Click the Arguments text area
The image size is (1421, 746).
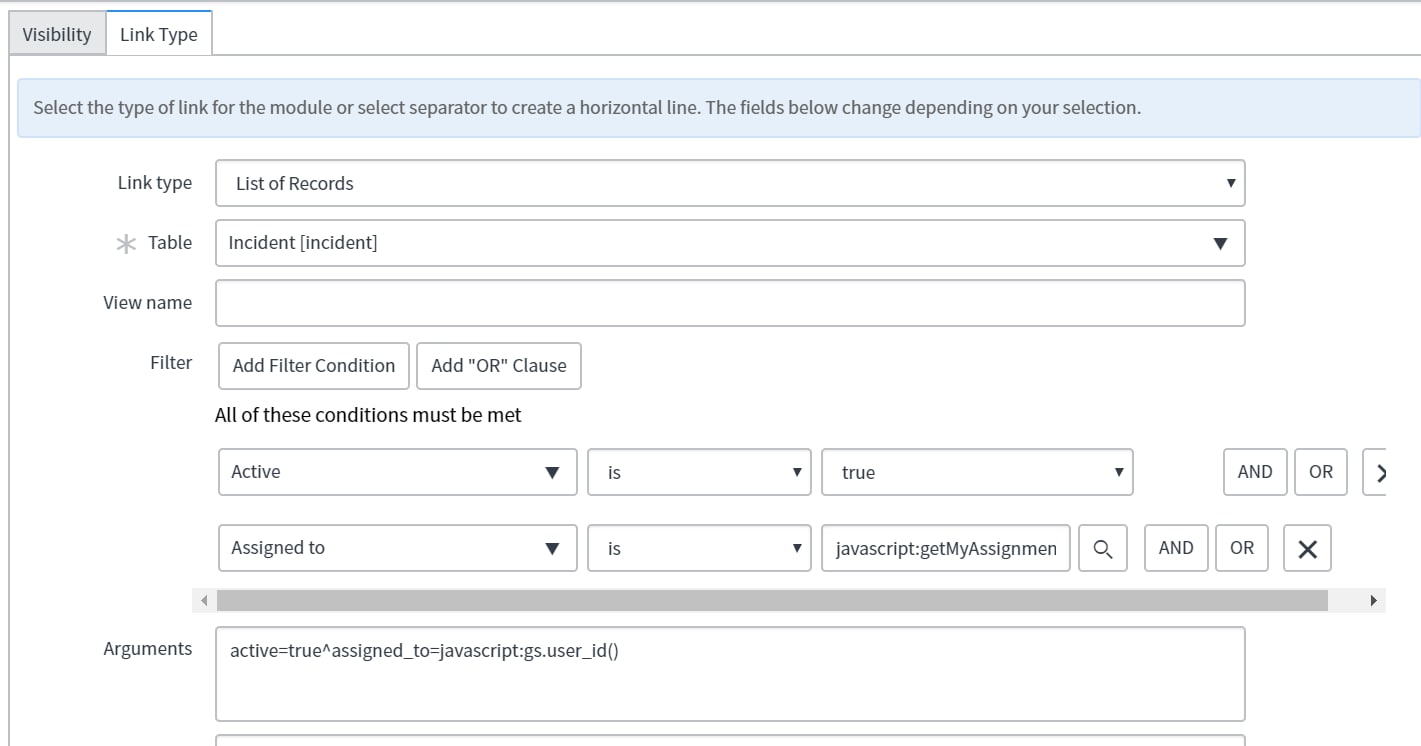pyautogui.click(x=730, y=674)
